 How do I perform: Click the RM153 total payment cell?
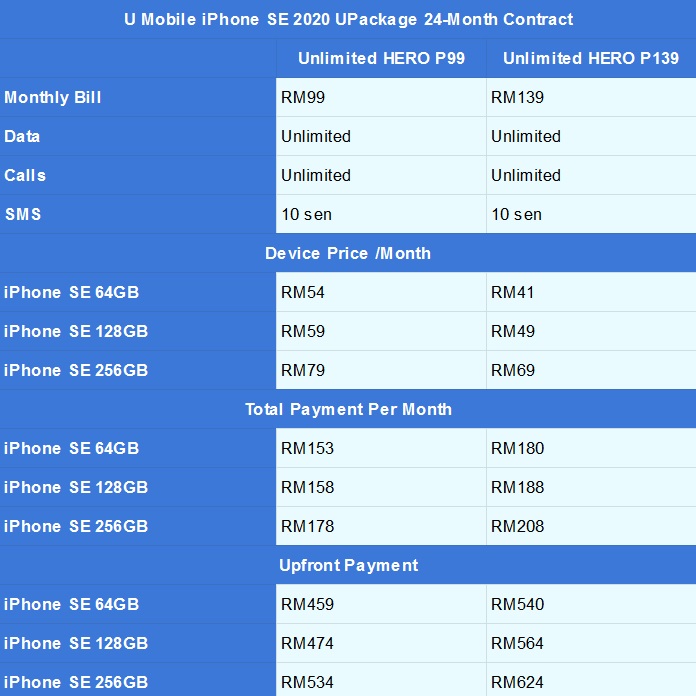click(308, 448)
